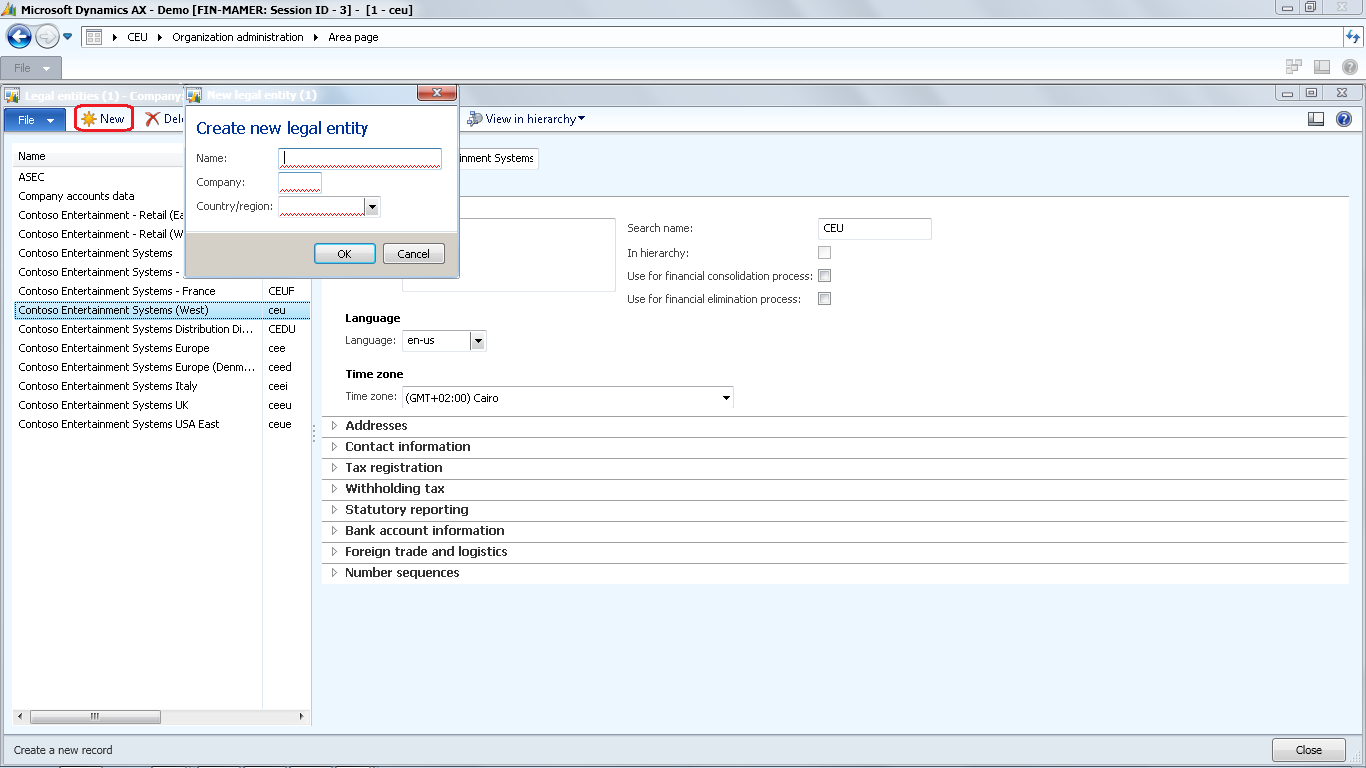Select Contoso Entertainment Systems Europe (Denmark) row
1366x768 pixels.
pyautogui.click(x=162, y=367)
